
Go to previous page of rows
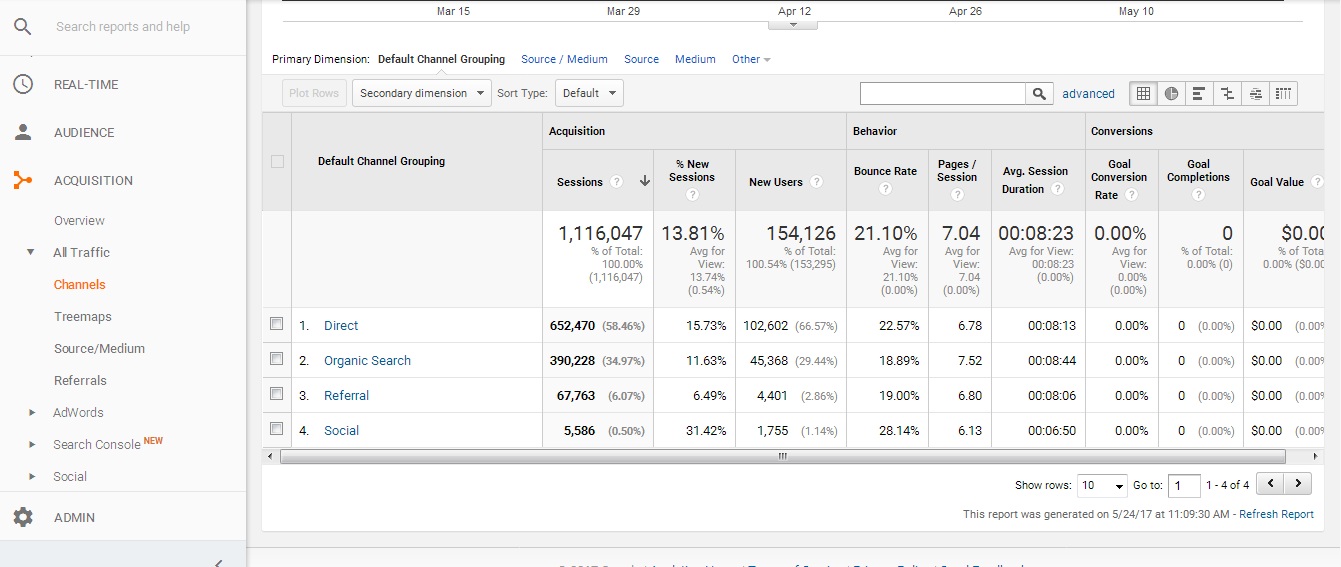(x=1269, y=484)
